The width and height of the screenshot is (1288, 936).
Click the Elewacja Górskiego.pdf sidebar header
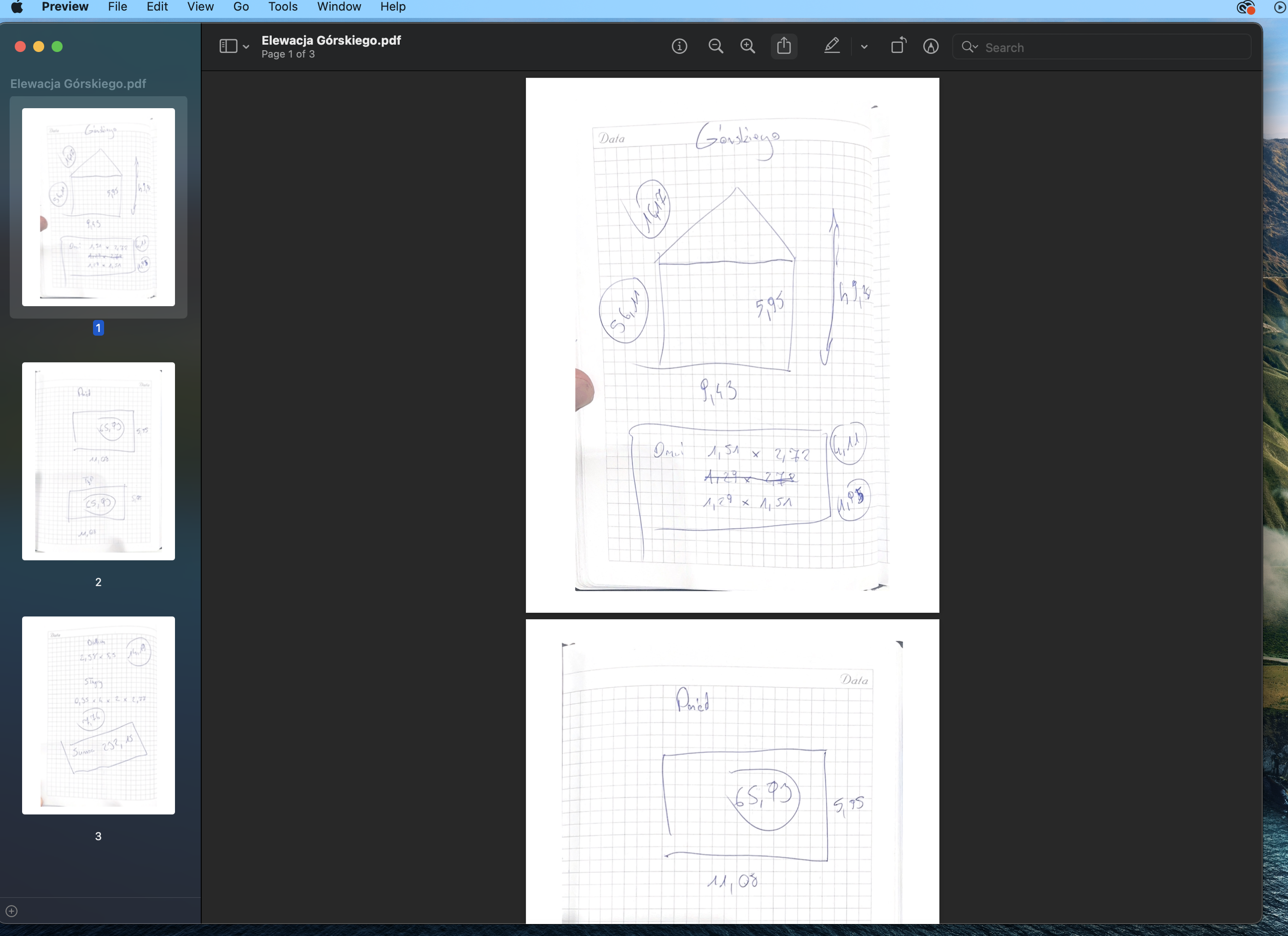click(78, 84)
